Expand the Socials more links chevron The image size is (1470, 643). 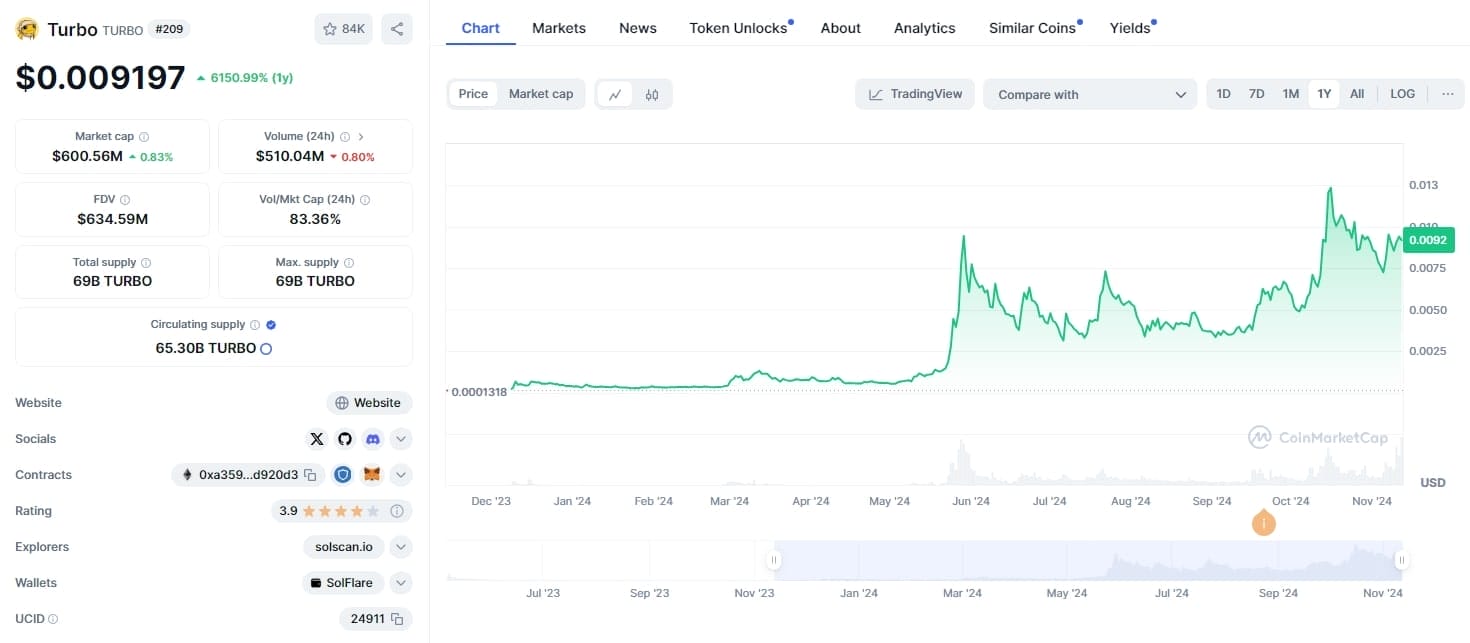click(x=401, y=439)
